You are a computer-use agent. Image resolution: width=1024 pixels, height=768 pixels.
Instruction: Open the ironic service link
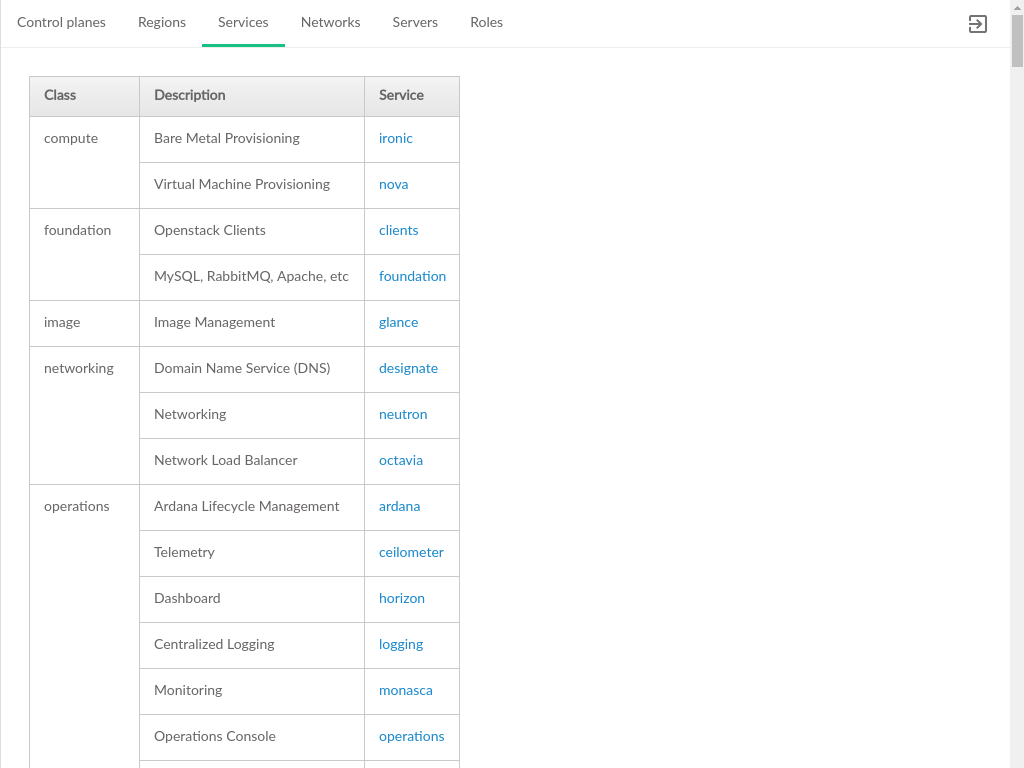[396, 139]
